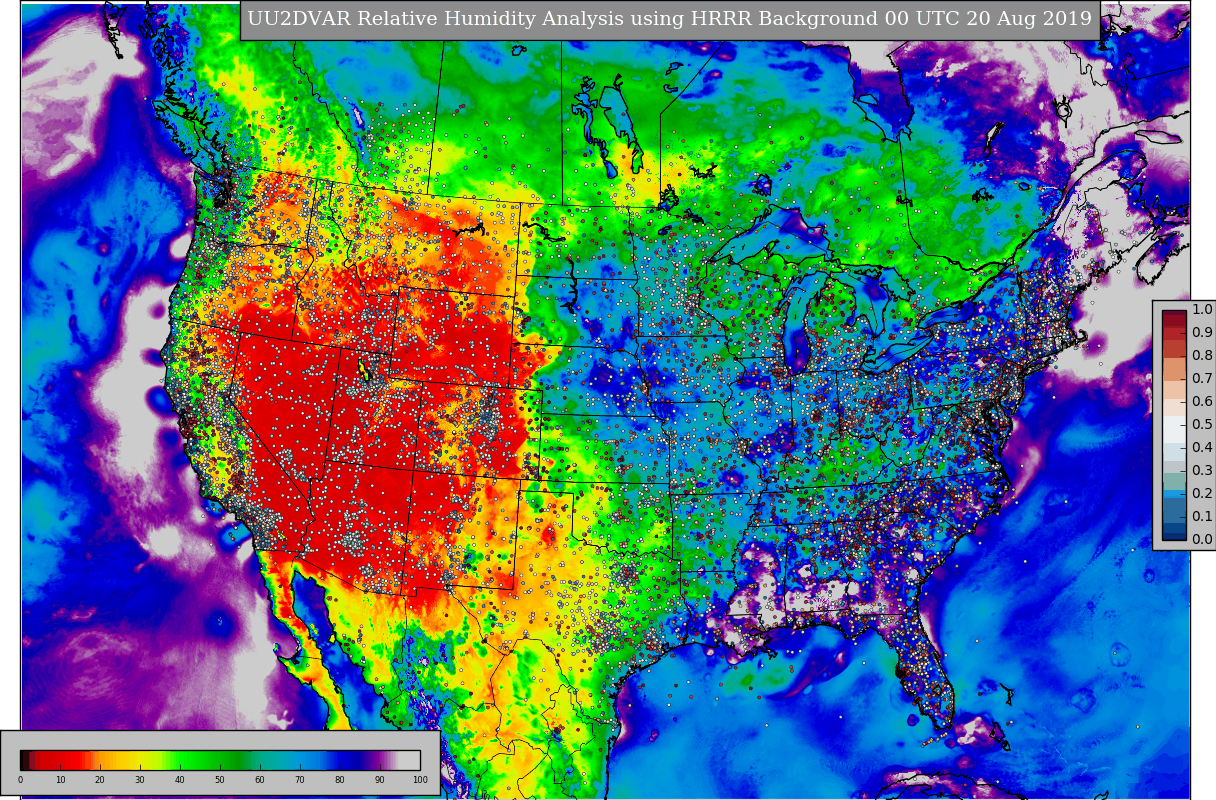
Task: Click the 60 tick label on humidity colorbar
Action: click(x=260, y=780)
